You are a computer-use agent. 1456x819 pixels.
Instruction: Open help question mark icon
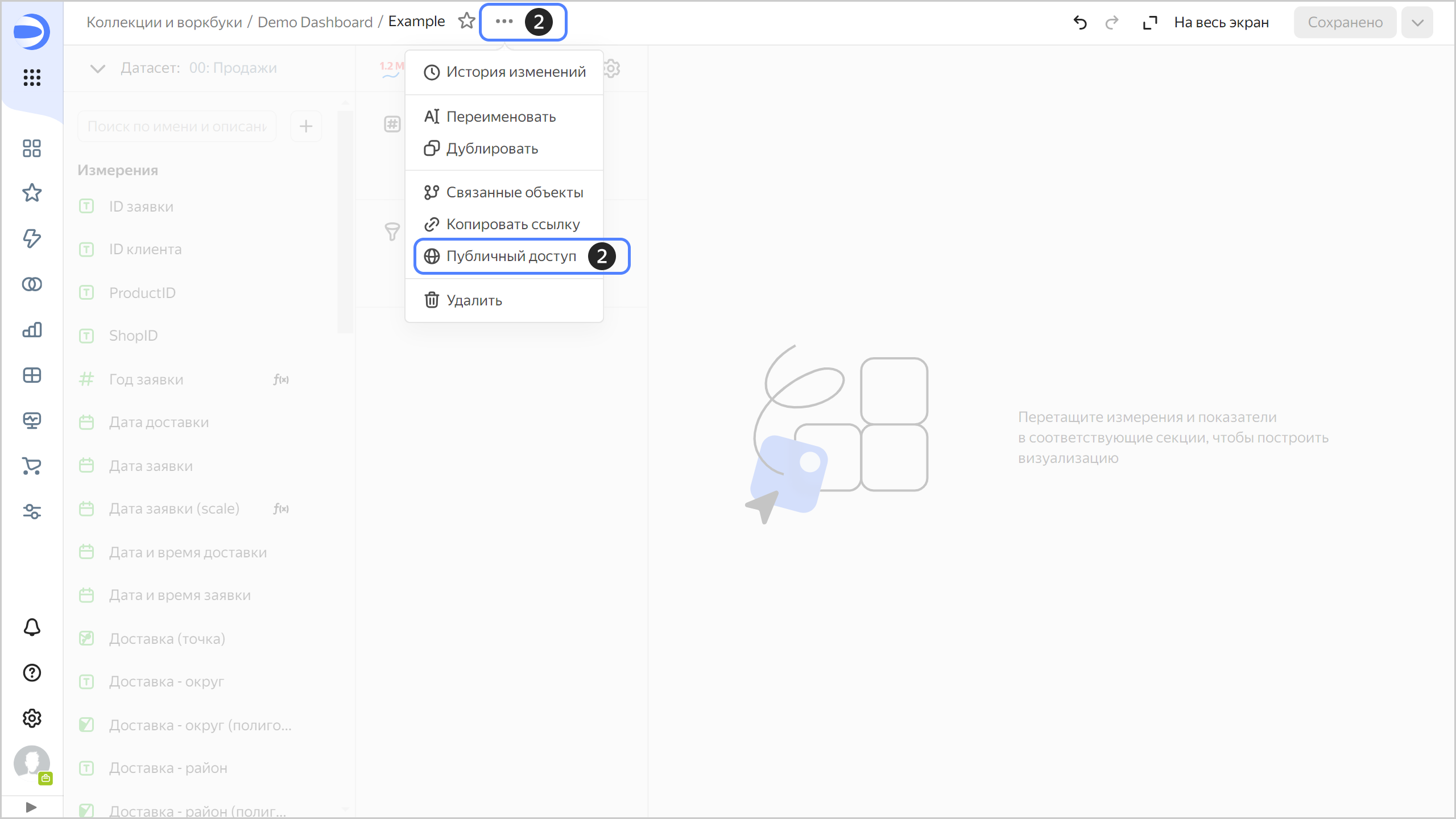tap(32, 673)
